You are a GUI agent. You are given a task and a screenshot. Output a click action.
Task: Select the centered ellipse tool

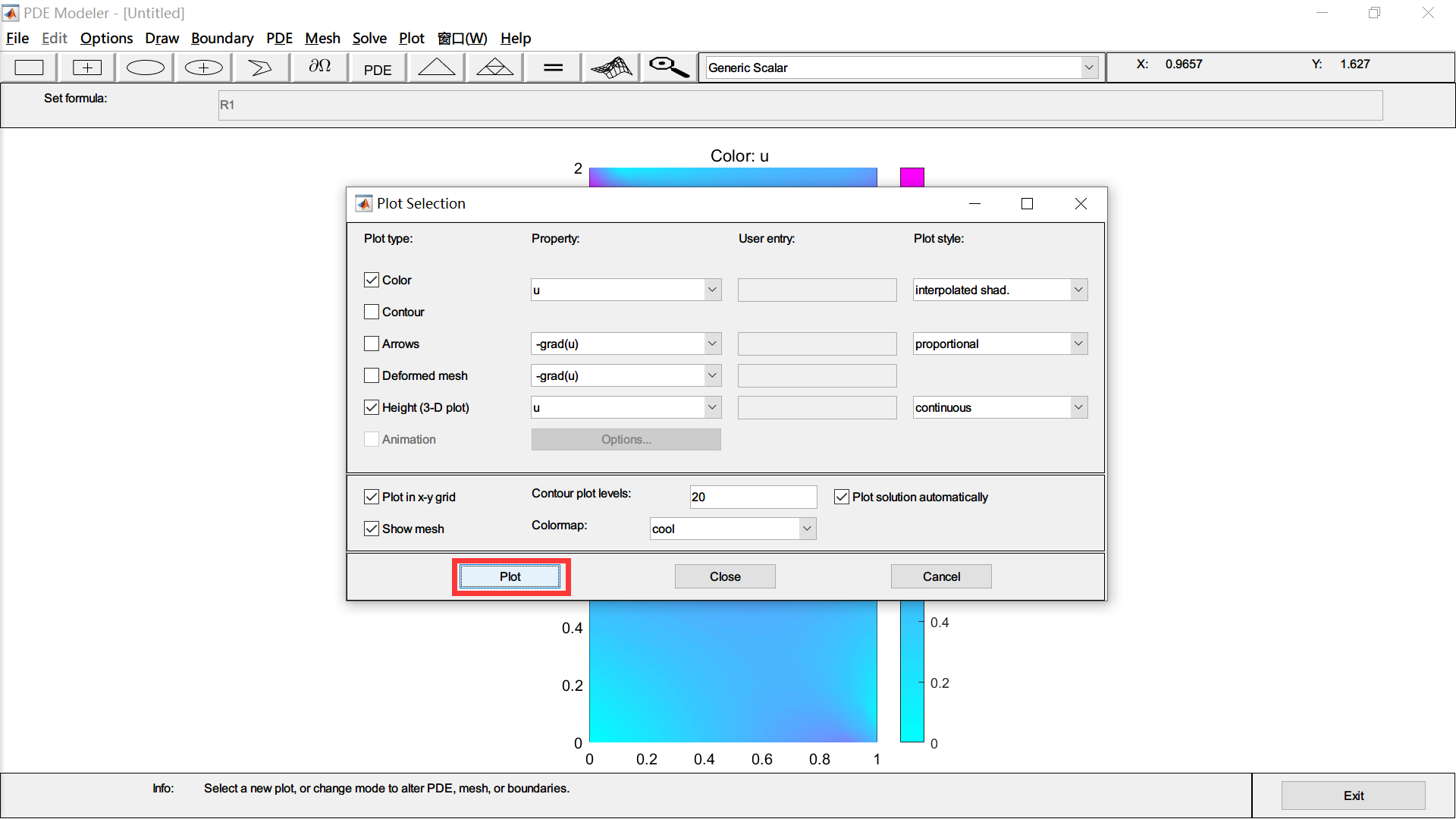(x=202, y=67)
